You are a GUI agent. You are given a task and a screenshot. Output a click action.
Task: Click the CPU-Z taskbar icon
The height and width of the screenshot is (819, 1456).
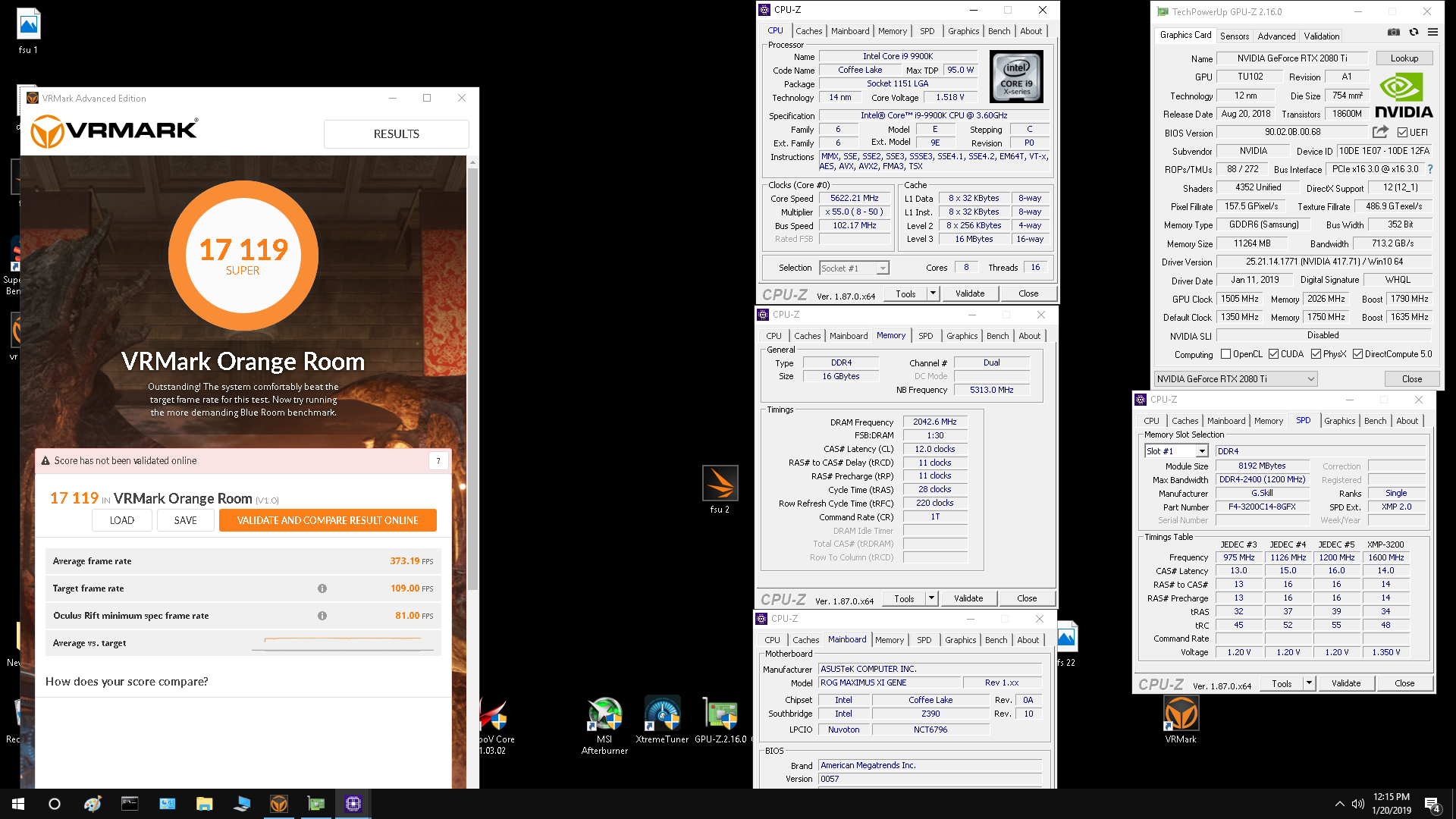(x=353, y=804)
